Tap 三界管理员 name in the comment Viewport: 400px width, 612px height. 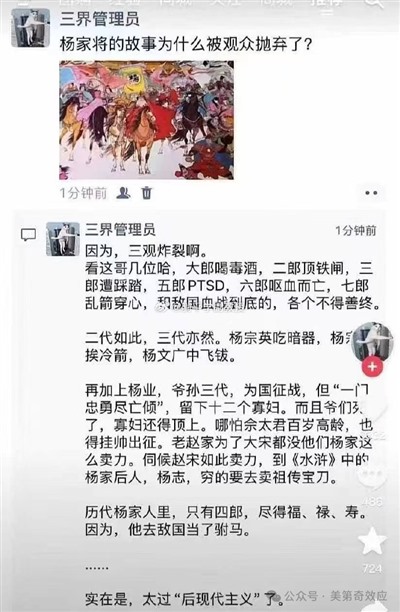point(120,229)
